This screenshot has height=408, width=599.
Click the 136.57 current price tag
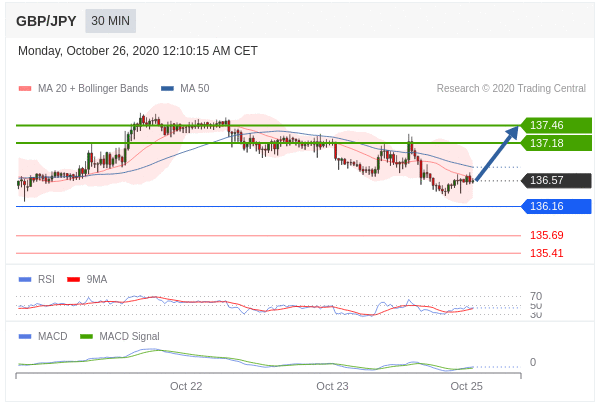pos(557,180)
